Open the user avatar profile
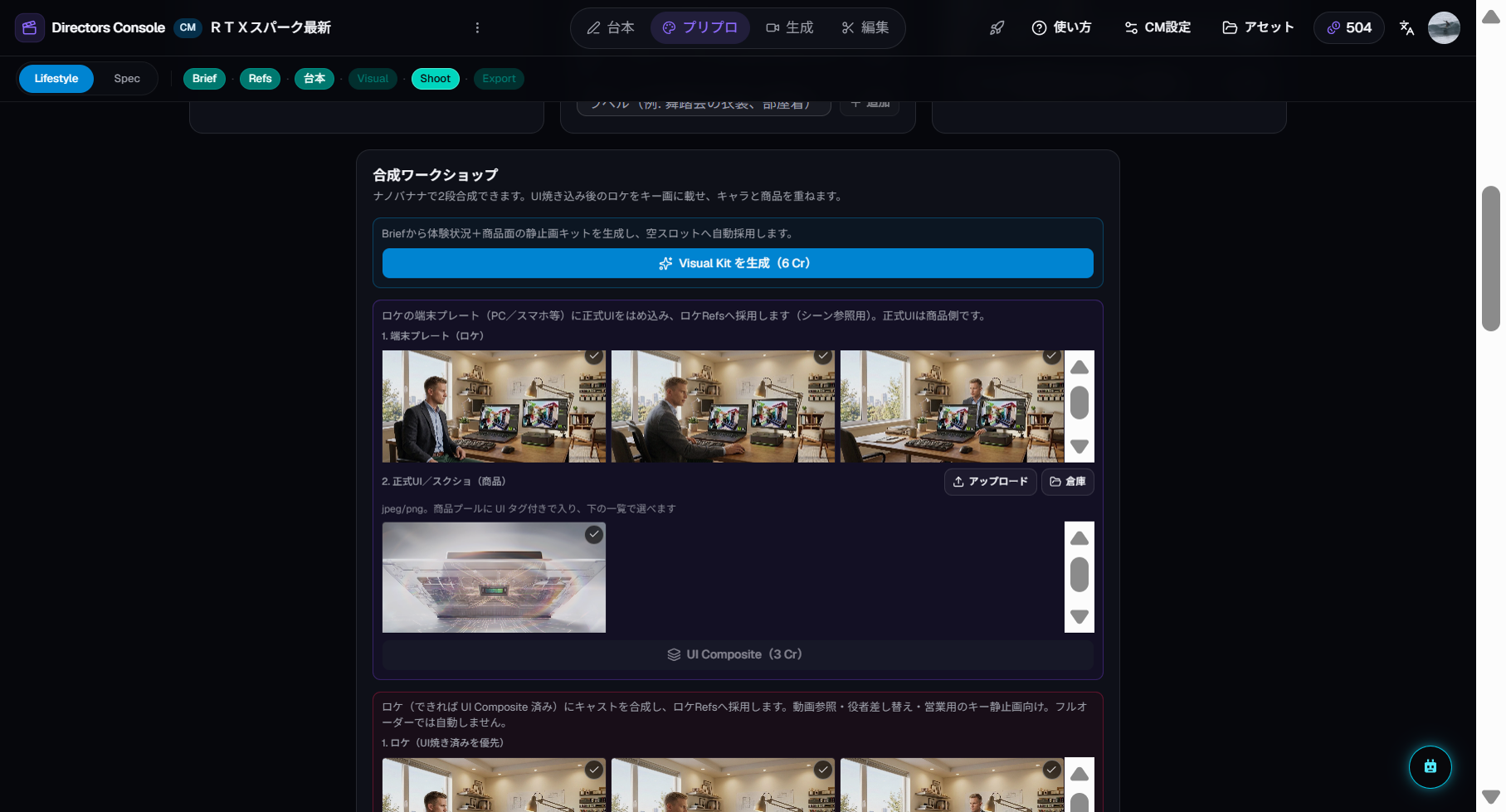 [x=1444, y=27]
